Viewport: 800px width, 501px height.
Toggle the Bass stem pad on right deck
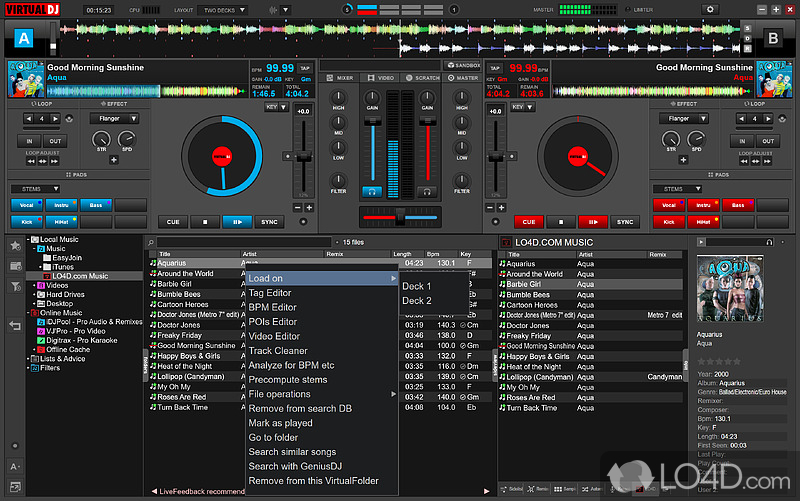(x=737, y=205)
